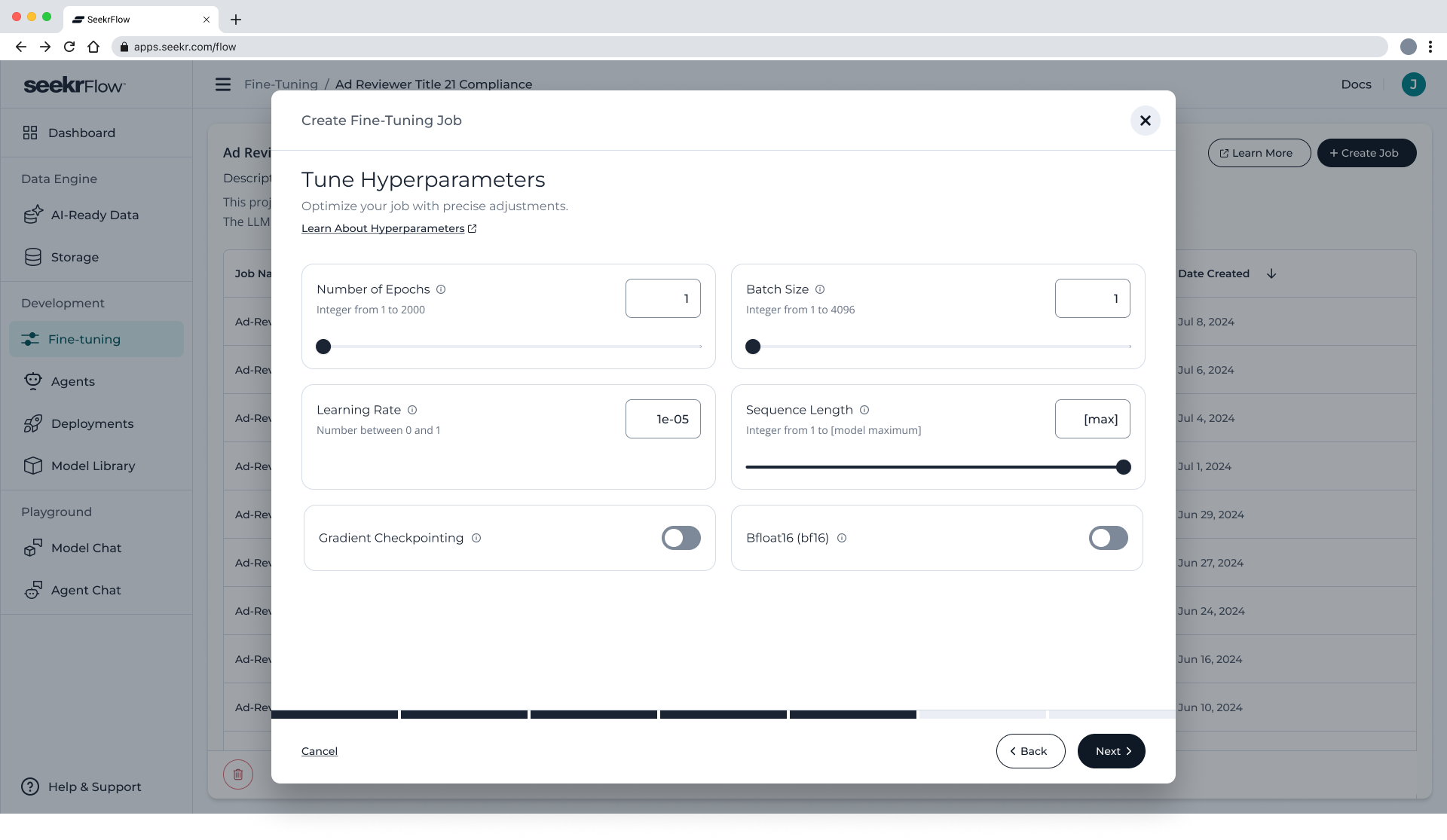
Task: Click the Sequence Length slider handle
Action: point(1123,467)
